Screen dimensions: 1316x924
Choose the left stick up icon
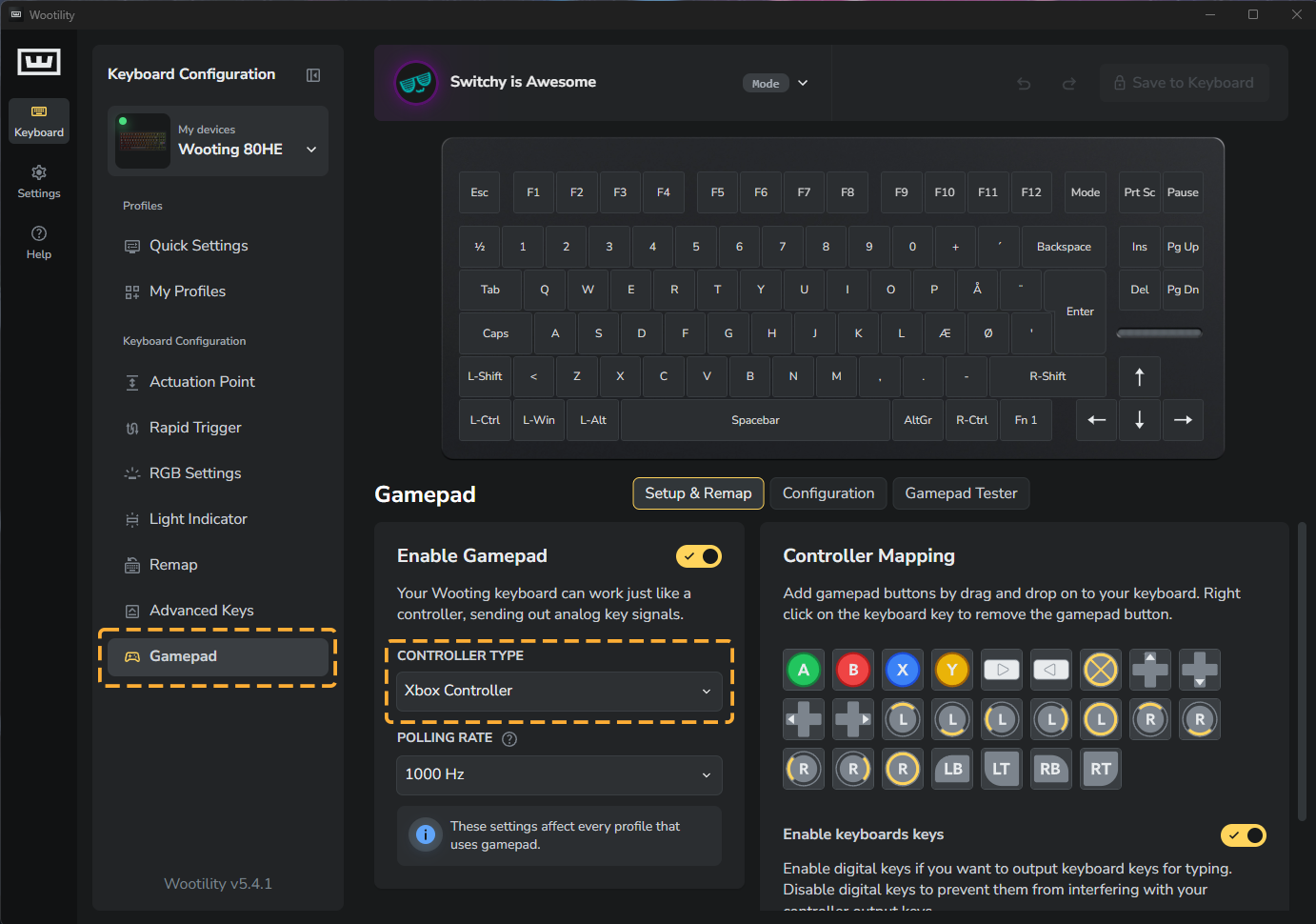(903, 719)
